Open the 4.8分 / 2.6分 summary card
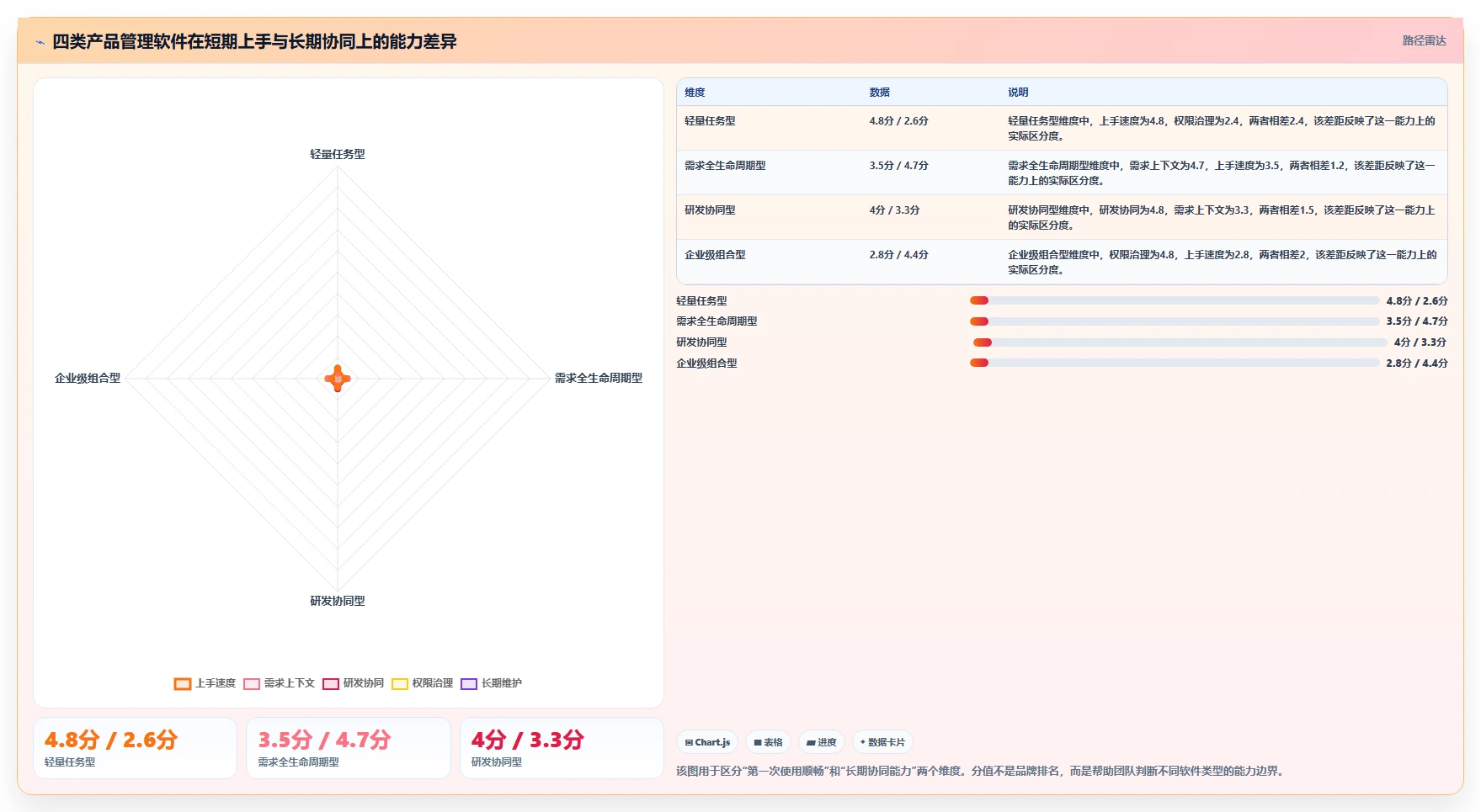 136,748
